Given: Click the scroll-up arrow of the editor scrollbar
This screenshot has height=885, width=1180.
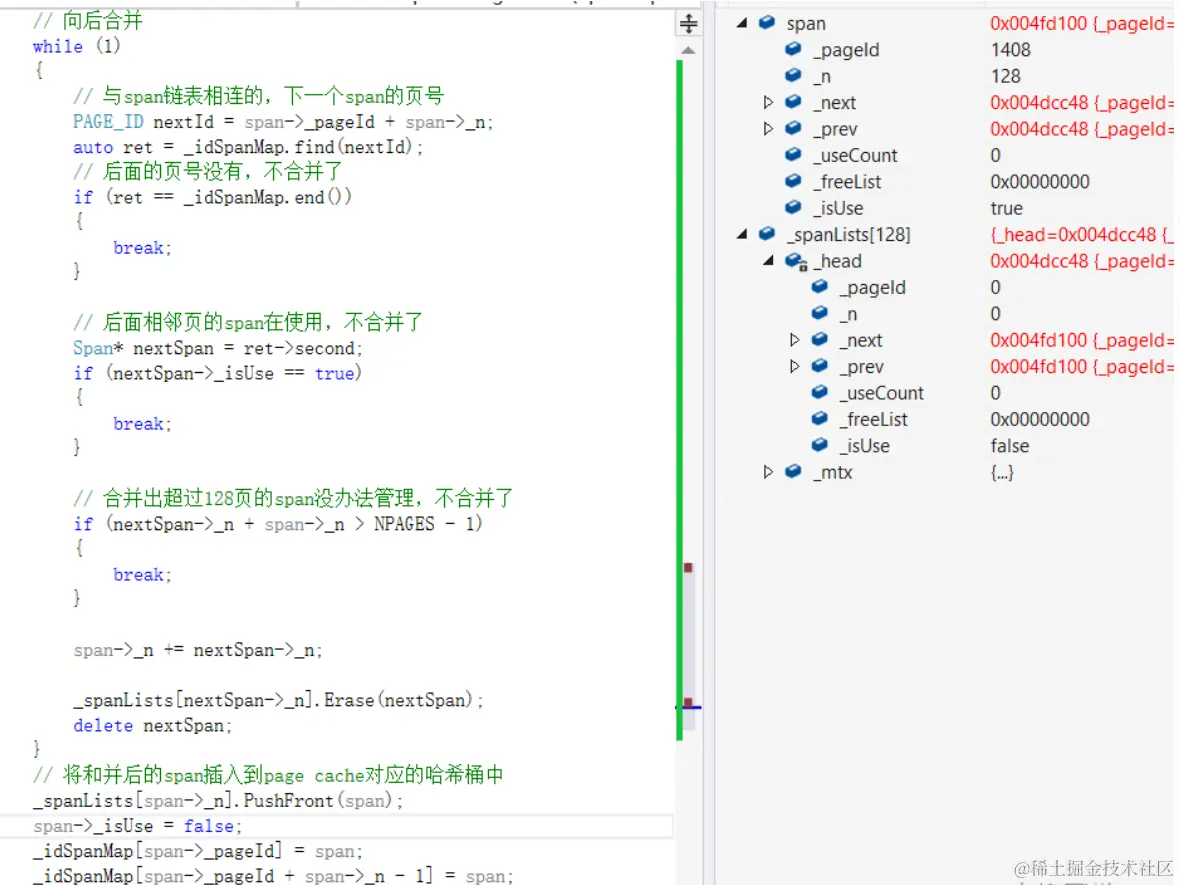Looking at the screenshot, I should pos(688,50).
